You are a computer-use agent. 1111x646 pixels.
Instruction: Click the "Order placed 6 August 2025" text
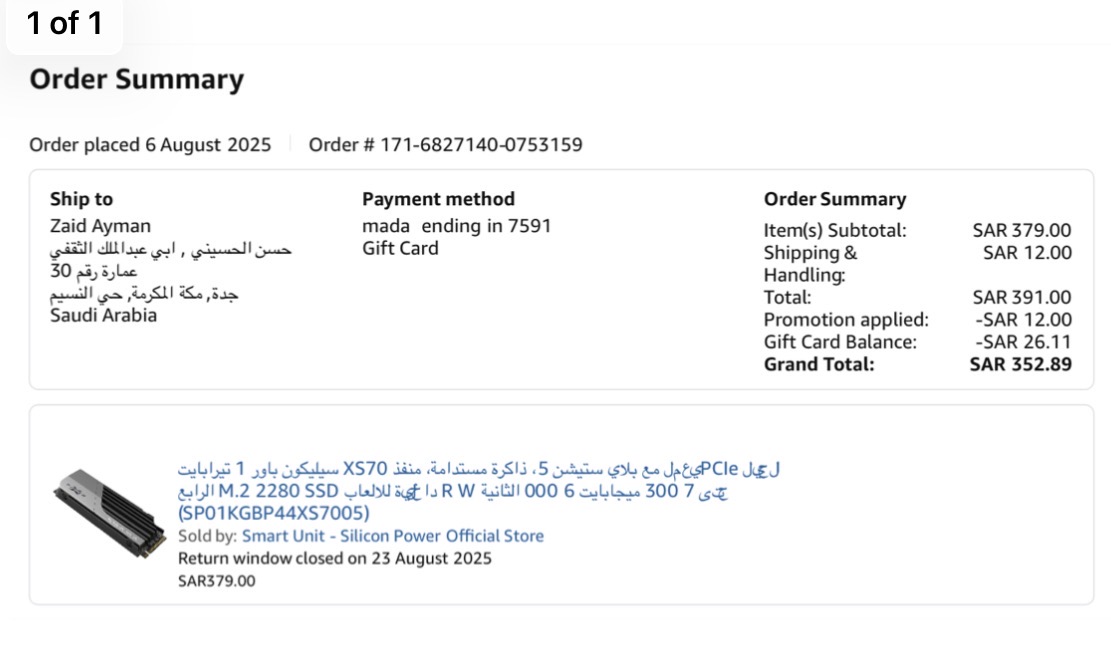(150, 145)
